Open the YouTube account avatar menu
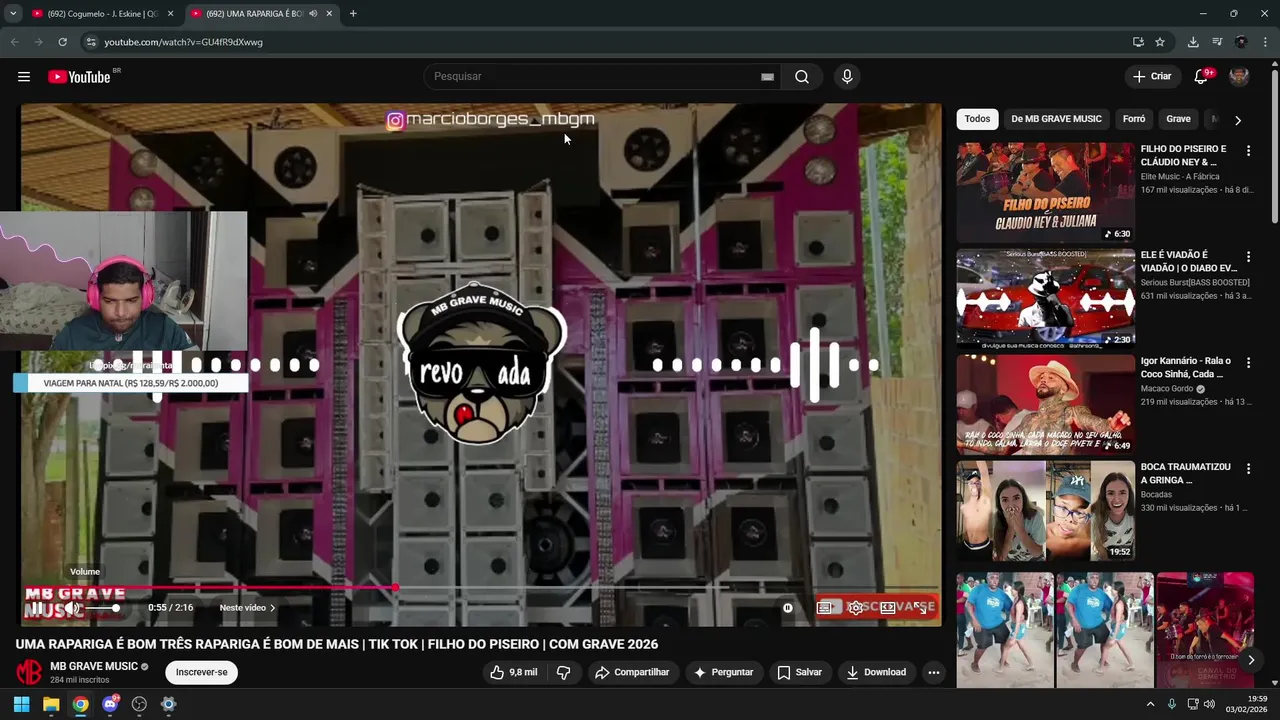1280x720 pixels. point(1239,77)
